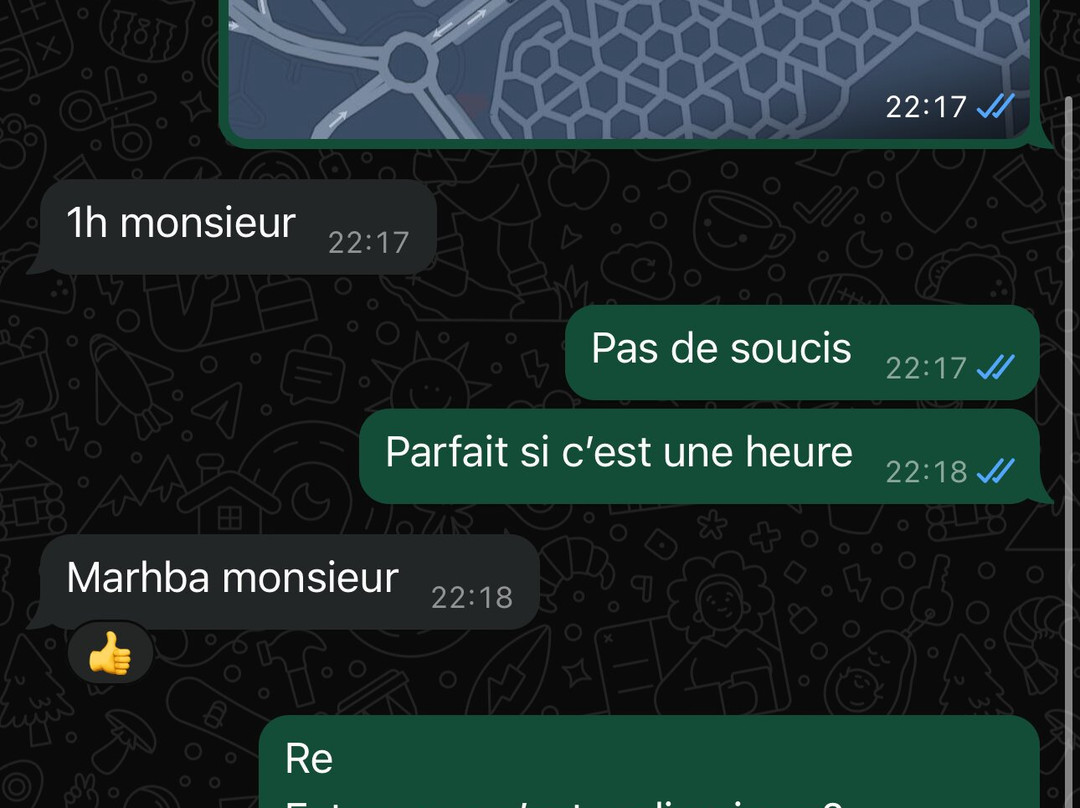Tap the message starting with Re
This screenshot has height=808, width=1080.
tap(649, 762)
